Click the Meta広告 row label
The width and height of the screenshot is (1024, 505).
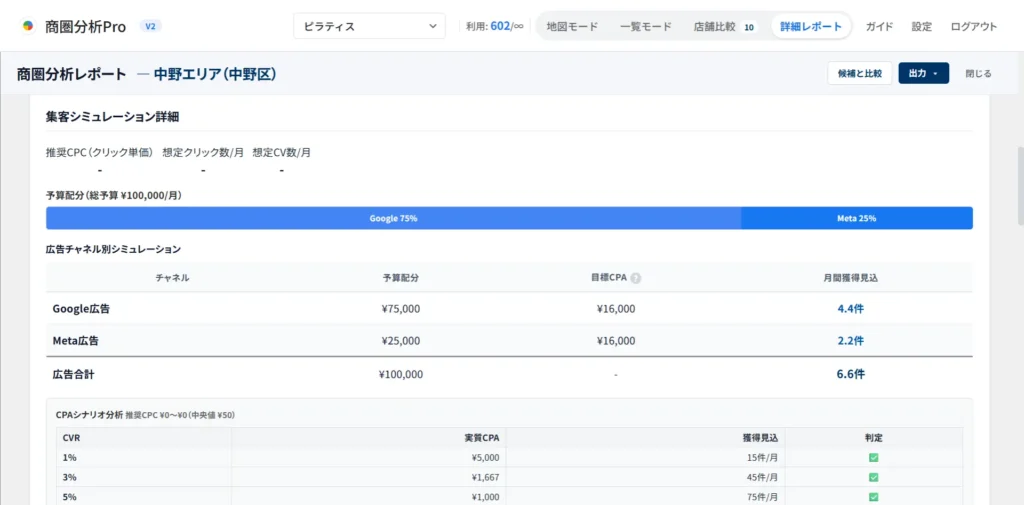(76, 340)
